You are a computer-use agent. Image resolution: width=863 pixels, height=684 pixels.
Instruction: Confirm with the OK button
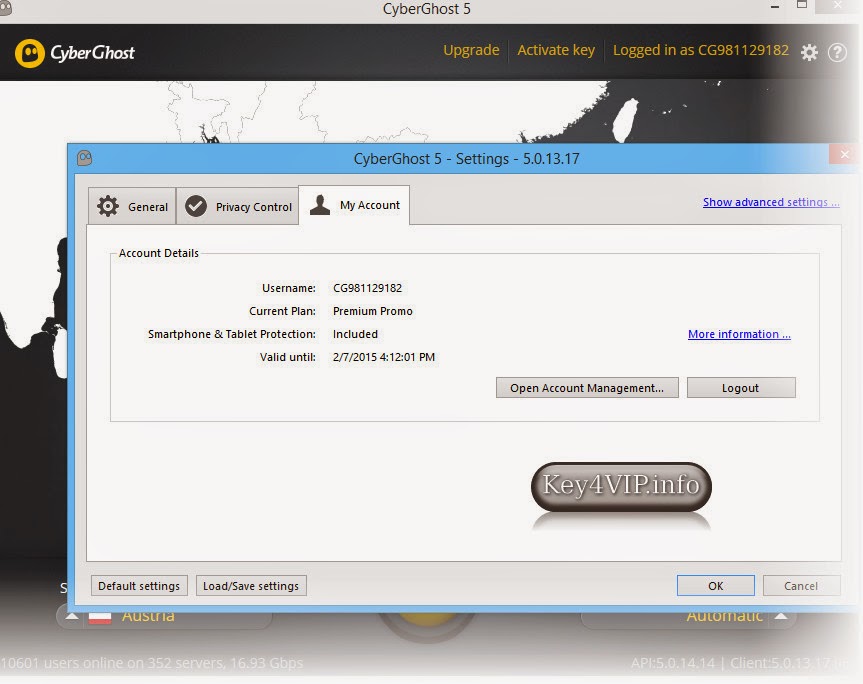[x=715, y=586]
